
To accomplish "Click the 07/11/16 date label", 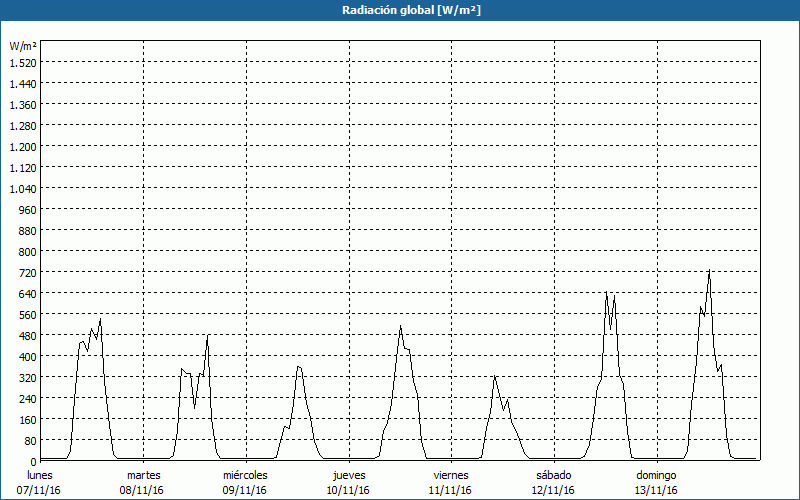I will click(40, 490).
